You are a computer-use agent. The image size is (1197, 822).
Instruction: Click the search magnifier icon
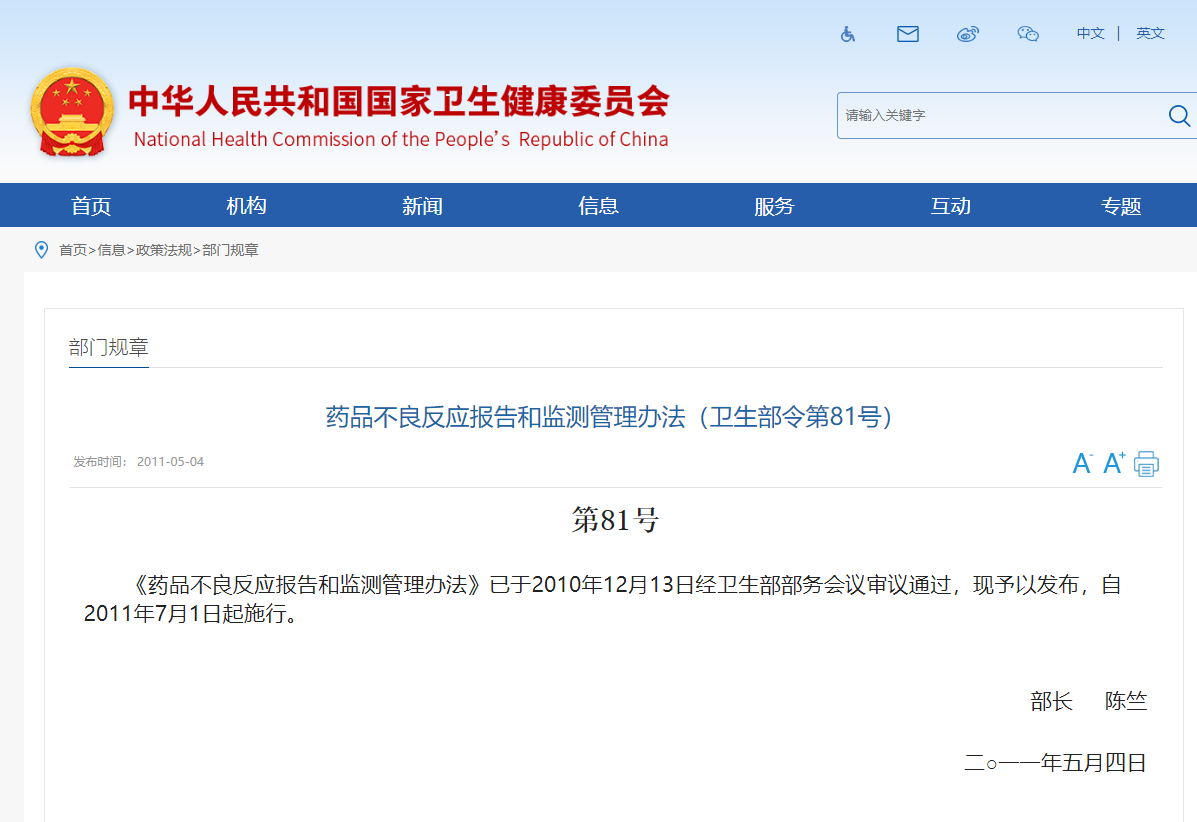click(1179, 115)
